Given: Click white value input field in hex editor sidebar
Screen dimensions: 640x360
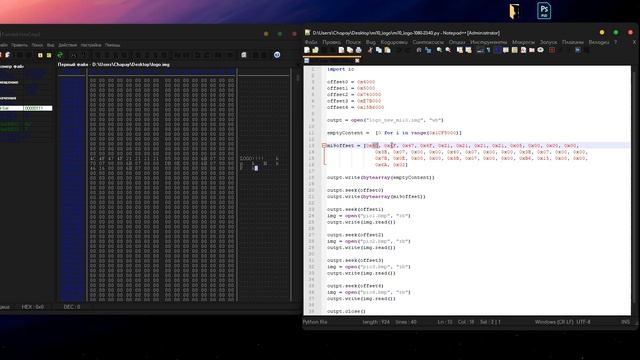Looking at the screenshot, I should (x=26, y=108).
